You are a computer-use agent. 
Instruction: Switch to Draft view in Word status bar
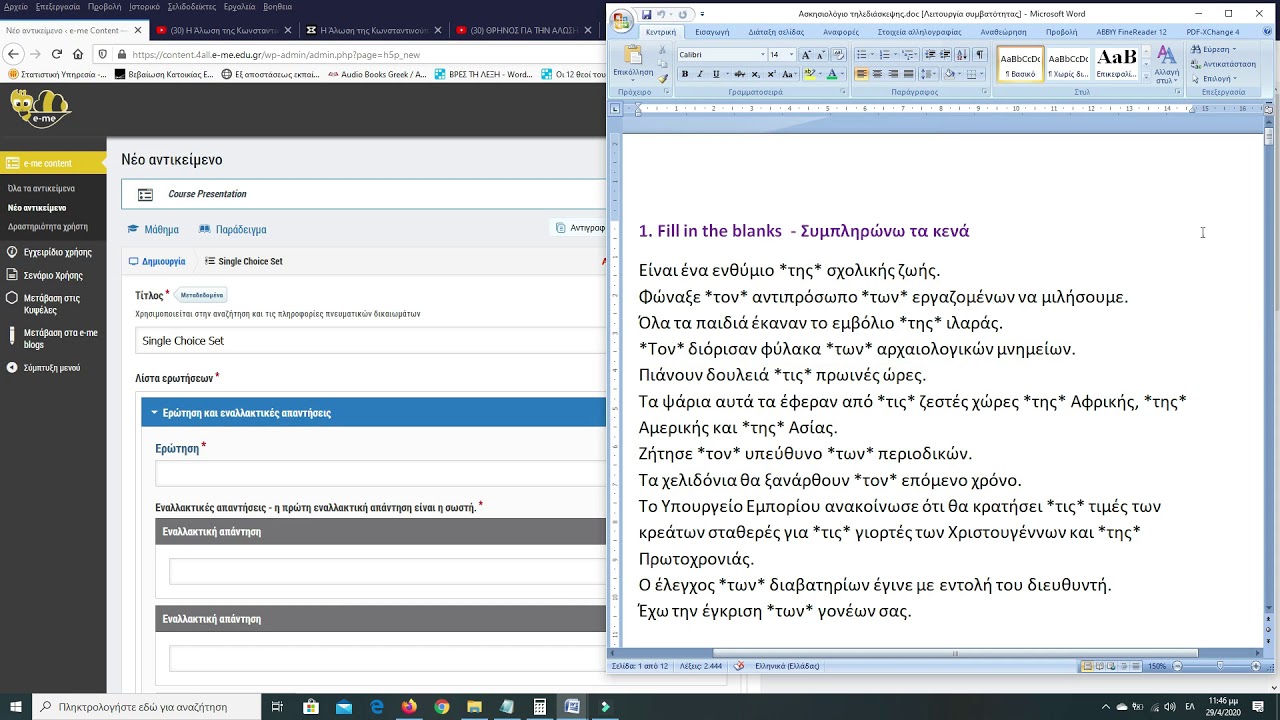click(x=1134, y=666)
